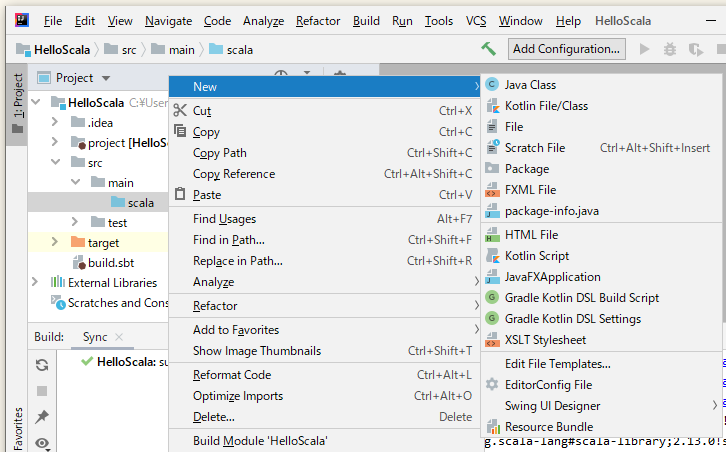Open the VCS menu

[x=476, y=21]
